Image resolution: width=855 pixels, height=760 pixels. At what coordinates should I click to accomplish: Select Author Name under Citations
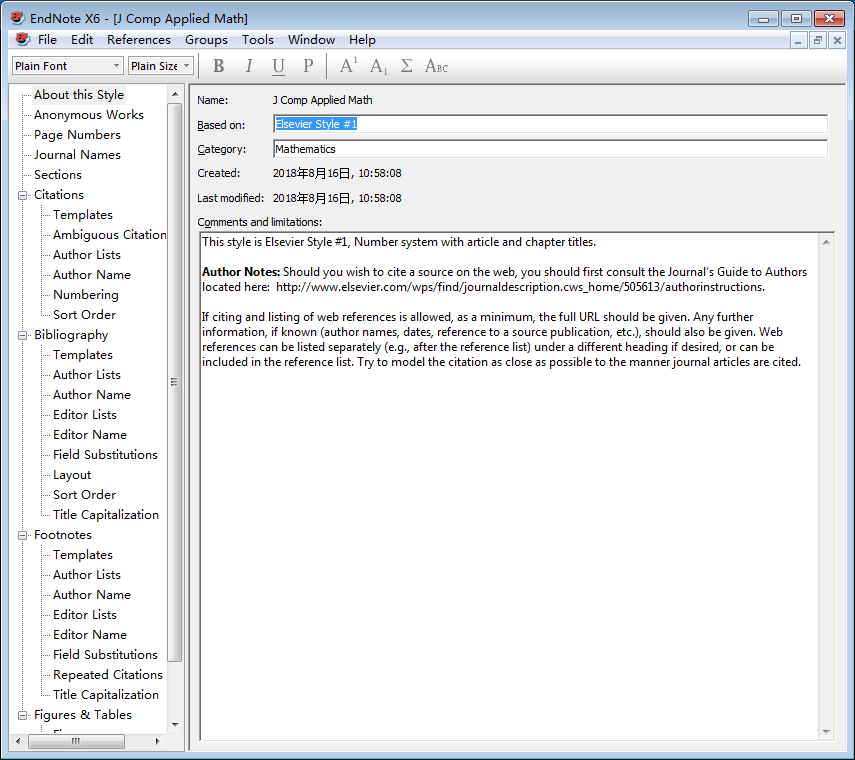pyautogui.click(x=92, y=275)
